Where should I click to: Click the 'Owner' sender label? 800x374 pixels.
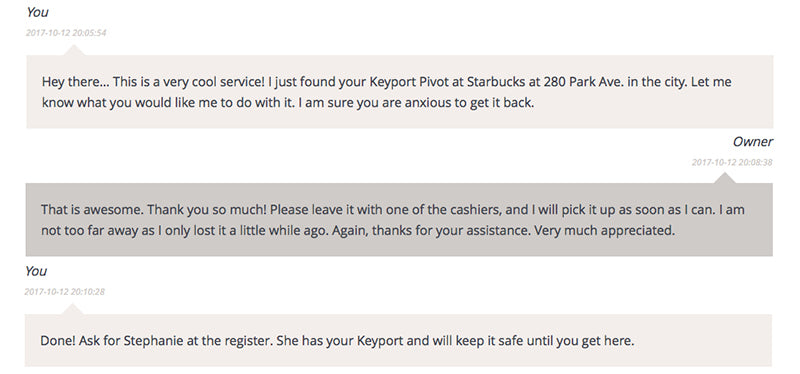coord(753,142)
